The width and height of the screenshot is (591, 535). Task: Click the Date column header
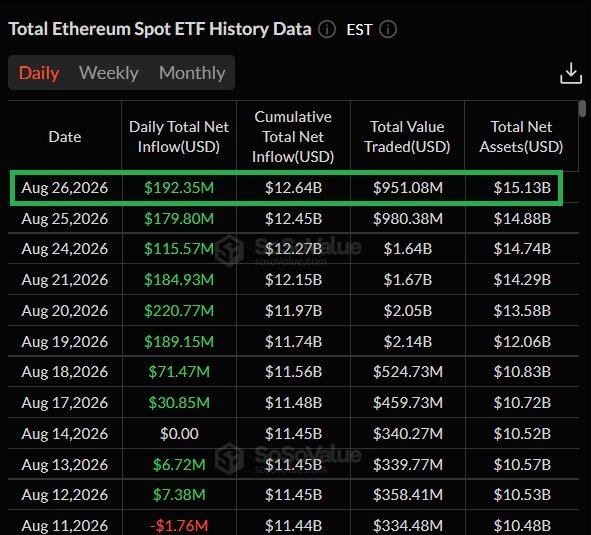tap(65, 136)
